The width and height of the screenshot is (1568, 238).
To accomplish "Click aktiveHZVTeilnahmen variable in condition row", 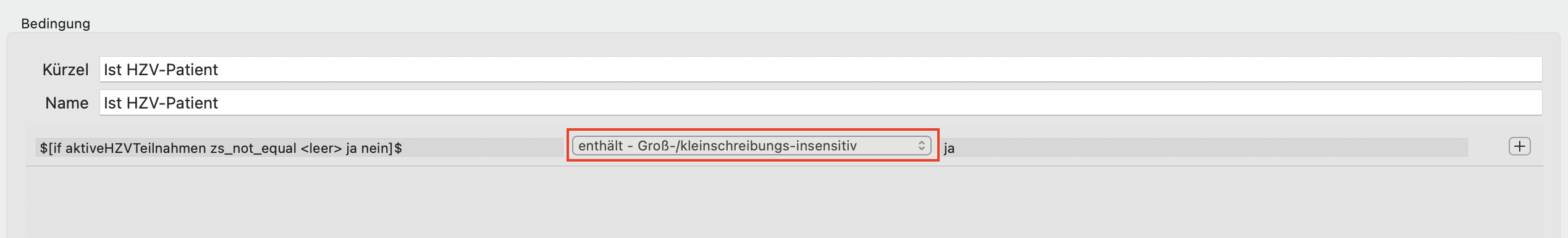I will (x=136, y=148).
